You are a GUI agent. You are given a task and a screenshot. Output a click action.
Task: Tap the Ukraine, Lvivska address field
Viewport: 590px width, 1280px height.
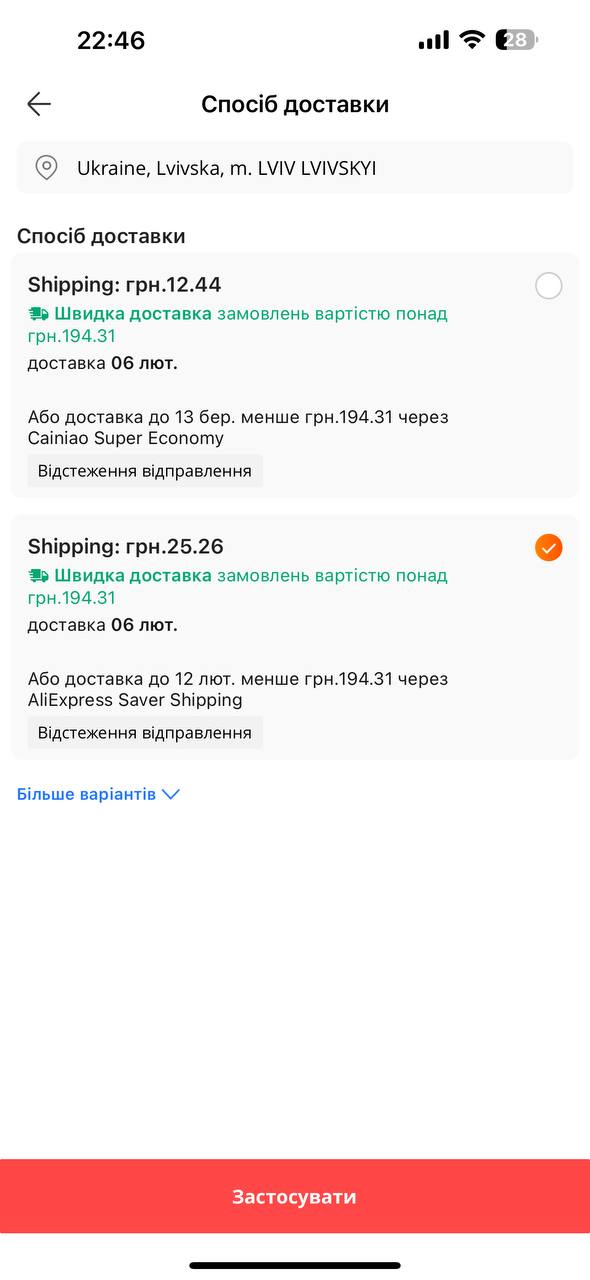click(295, 168)
